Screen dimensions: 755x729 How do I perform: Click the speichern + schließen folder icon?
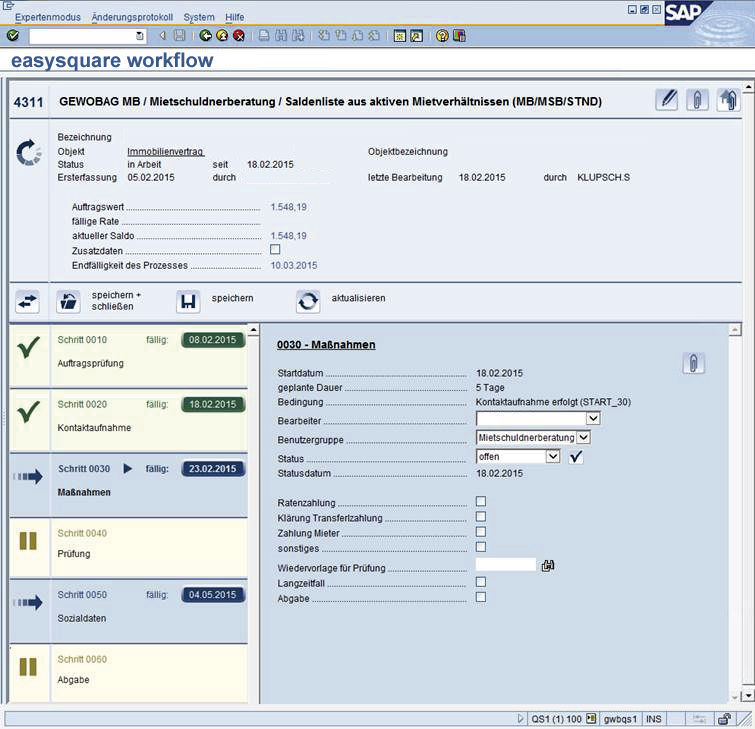(68, 301)
